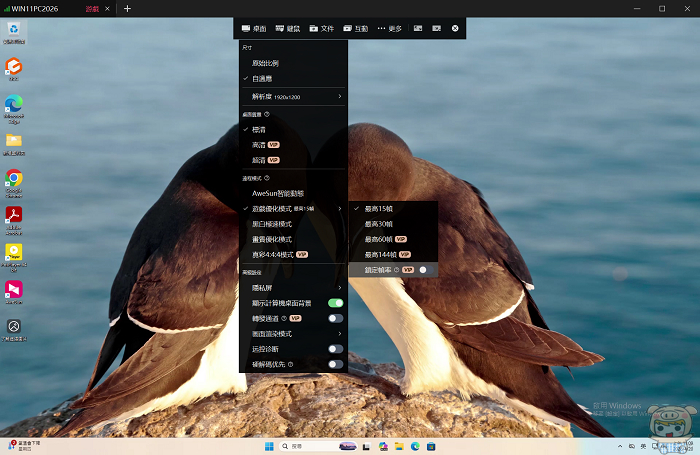Viewport: 700px width, 455px height.
Task: Enable the 遠控診斷 toggle switch
Action: (x=335, y=349)
